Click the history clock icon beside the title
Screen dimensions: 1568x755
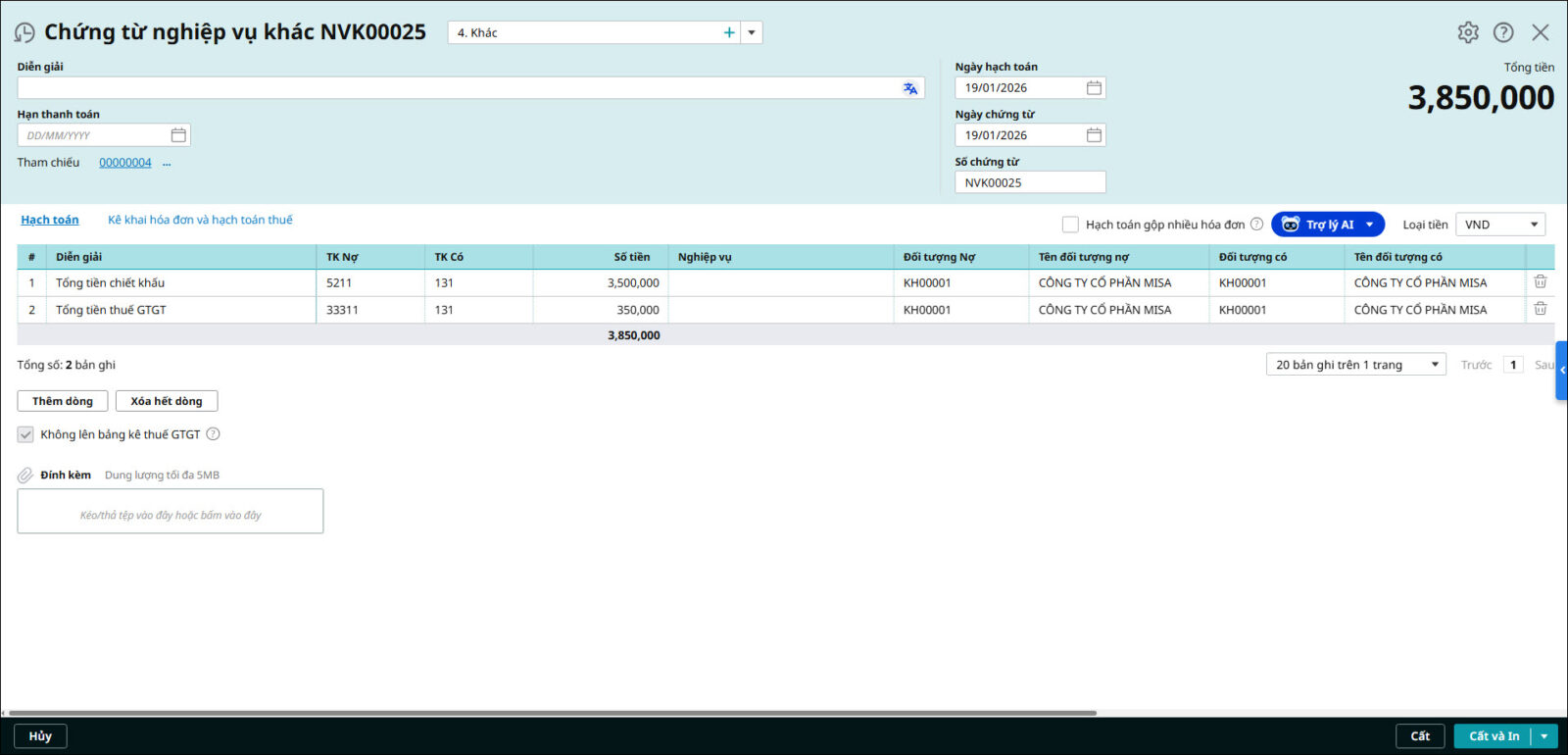24,32
